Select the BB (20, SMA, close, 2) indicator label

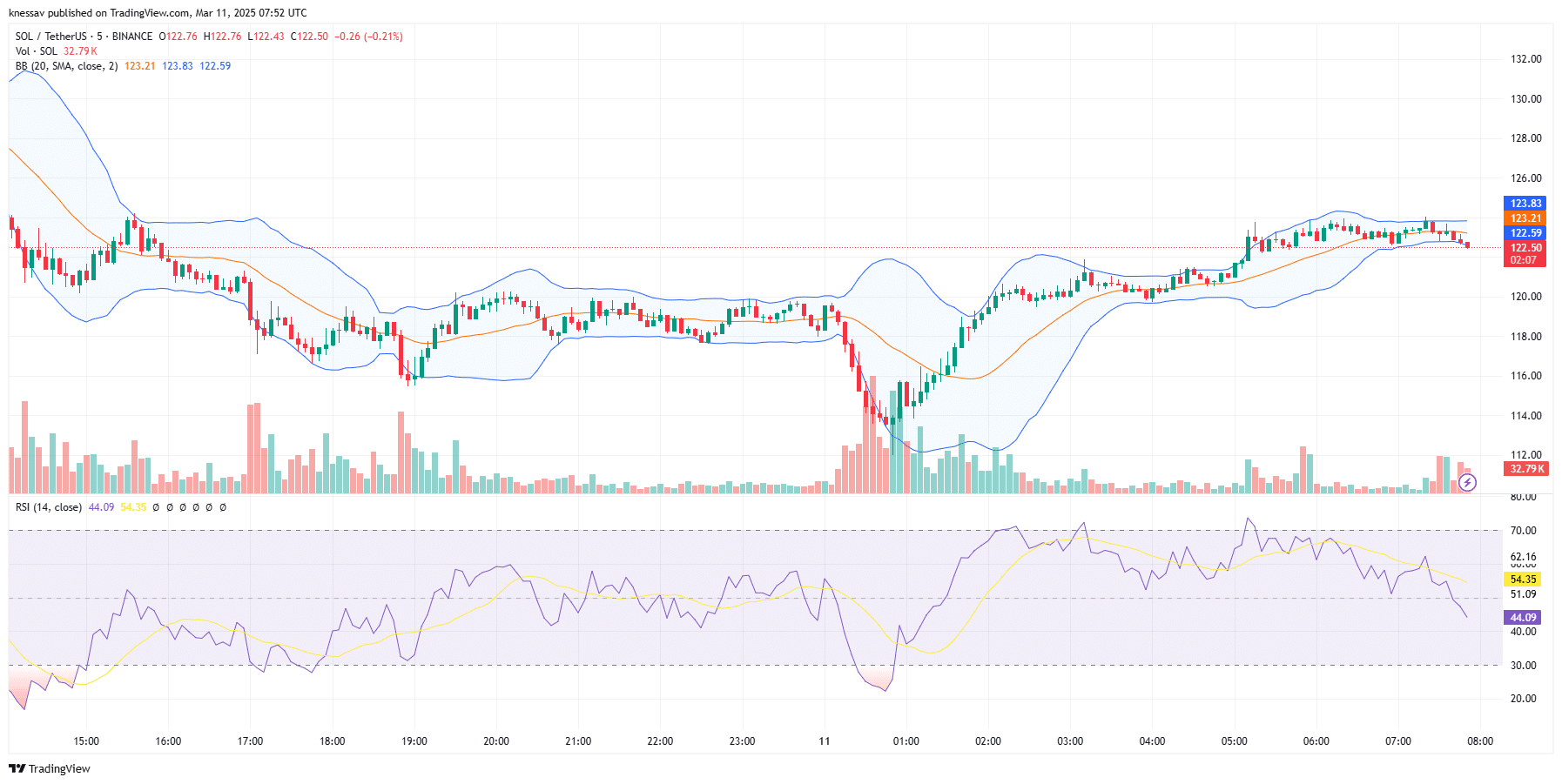point(66,66)
